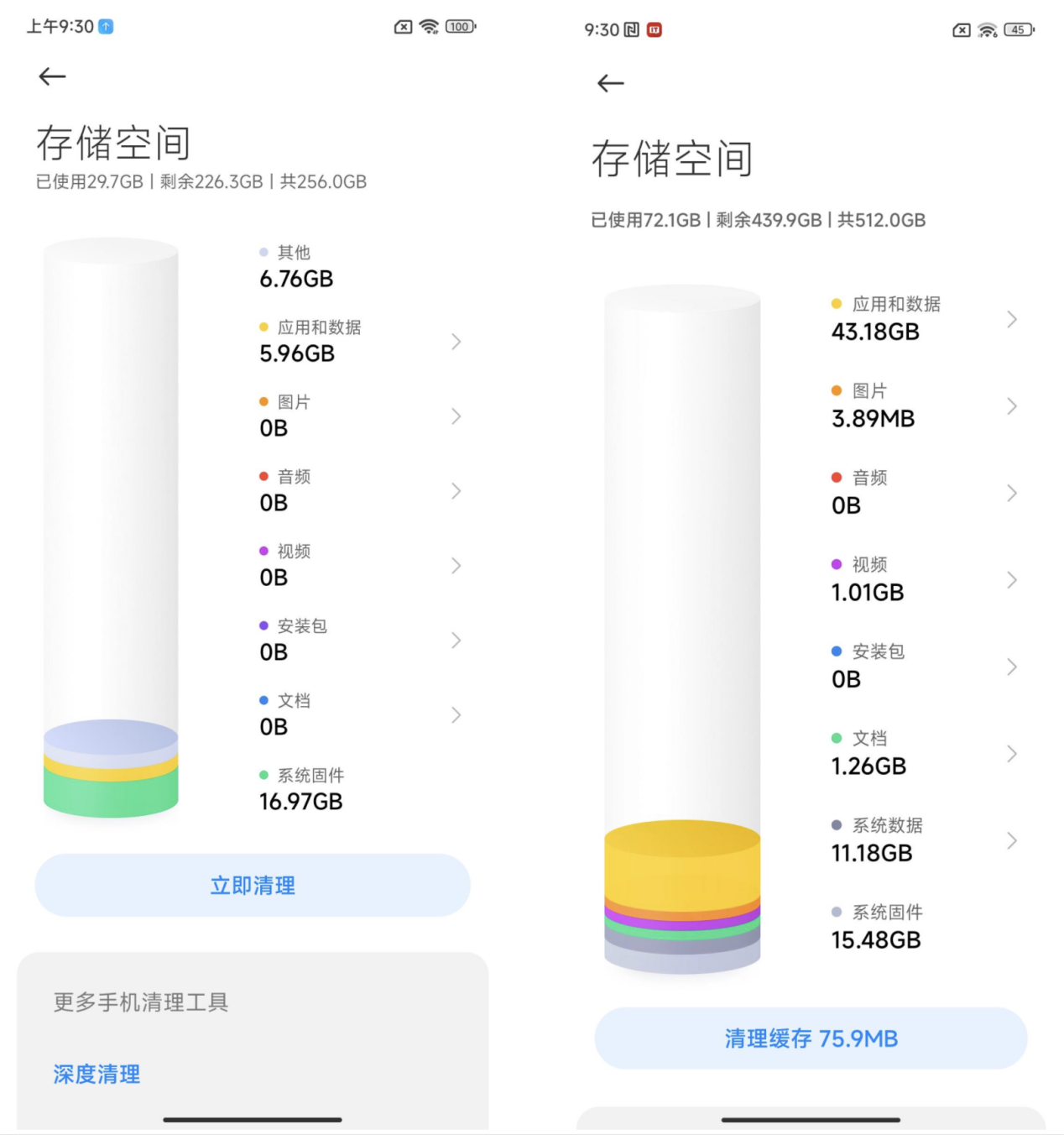
Task: Open 文档 1.26GB chevron on the right
Action: pos(1012,754)
